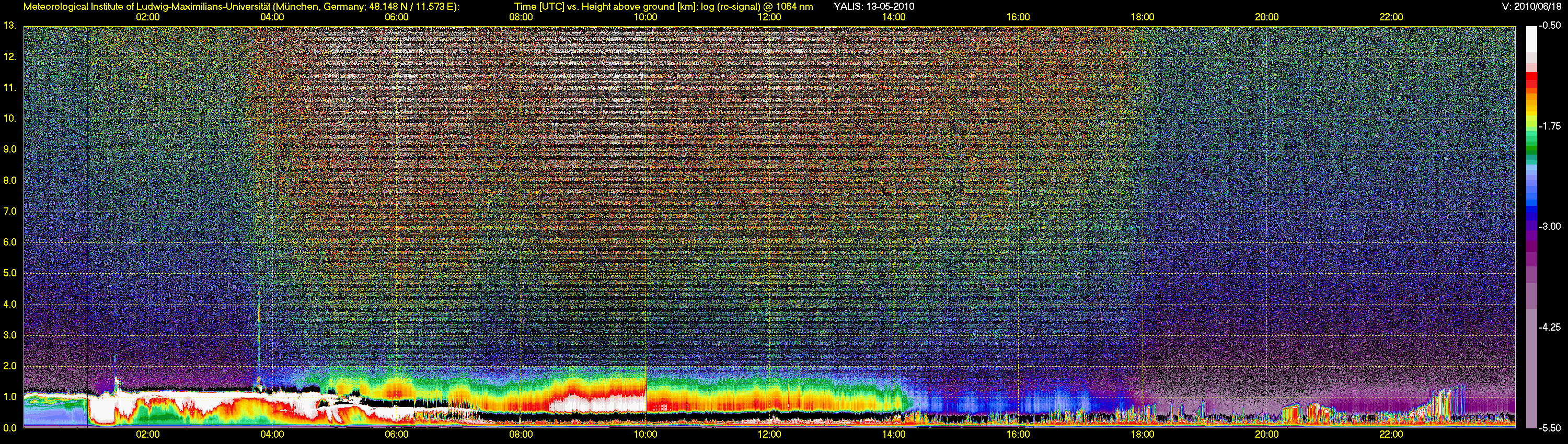Click the -5.50 color scale value
Viewport: 1568px width, 444px height.
click(1550, 428)
